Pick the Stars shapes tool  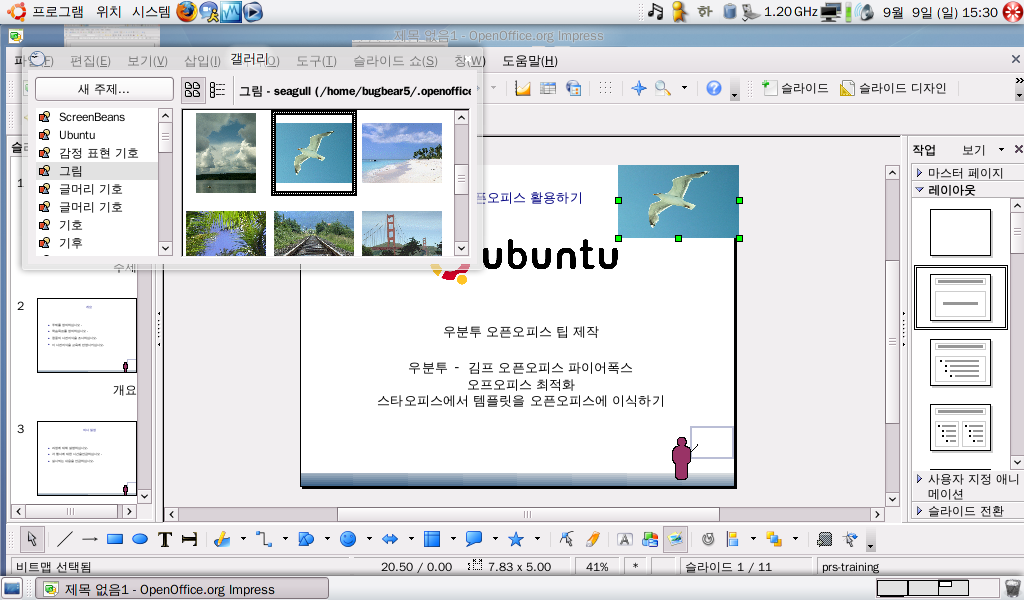516,539
